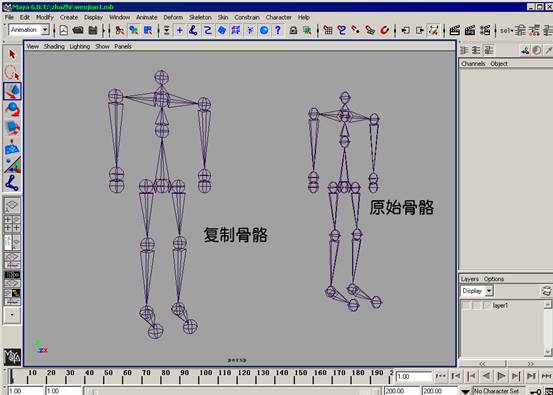Open the Skeleton menu

coord(200,17)
